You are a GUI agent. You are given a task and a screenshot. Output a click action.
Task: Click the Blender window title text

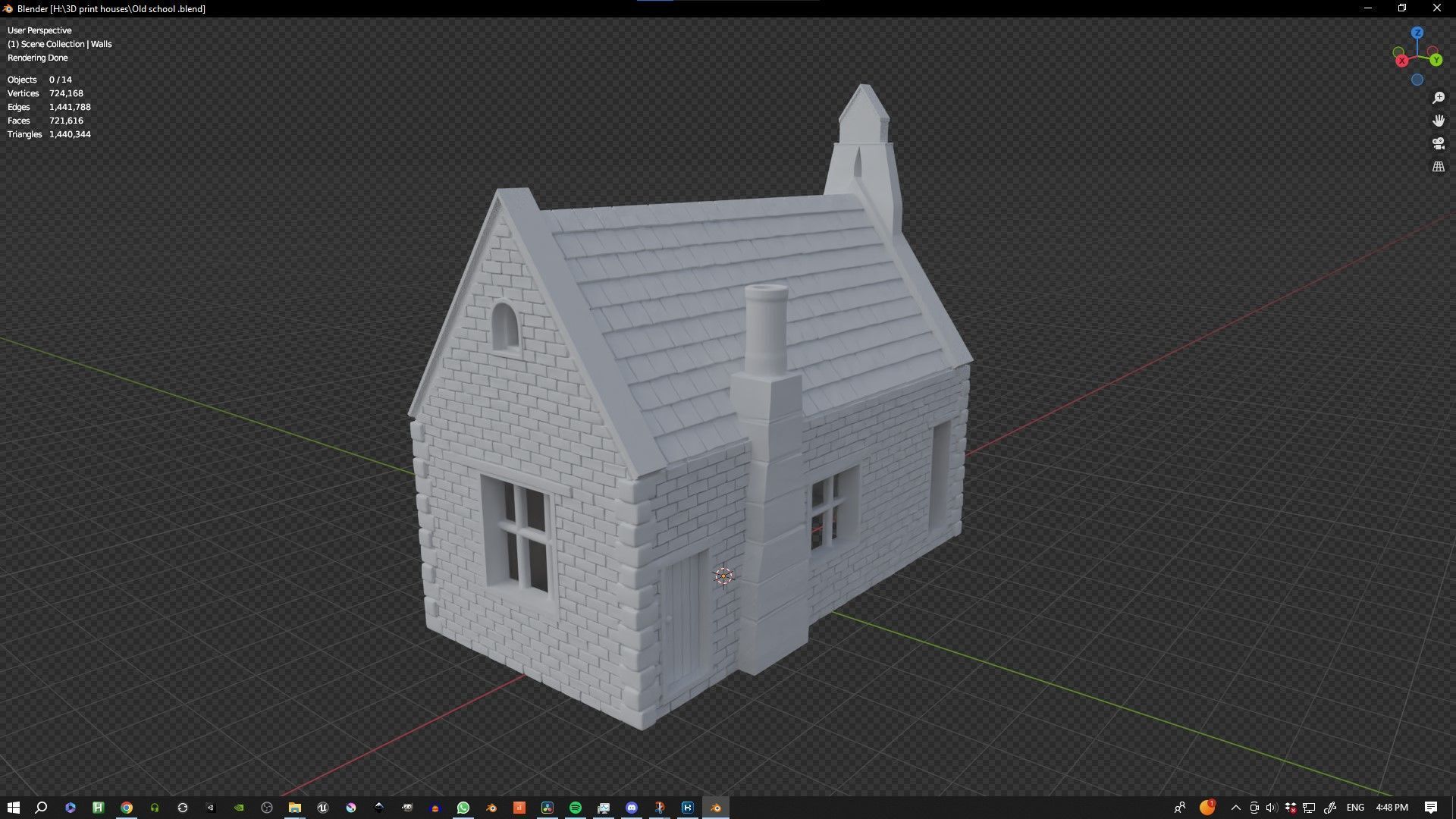111,8
